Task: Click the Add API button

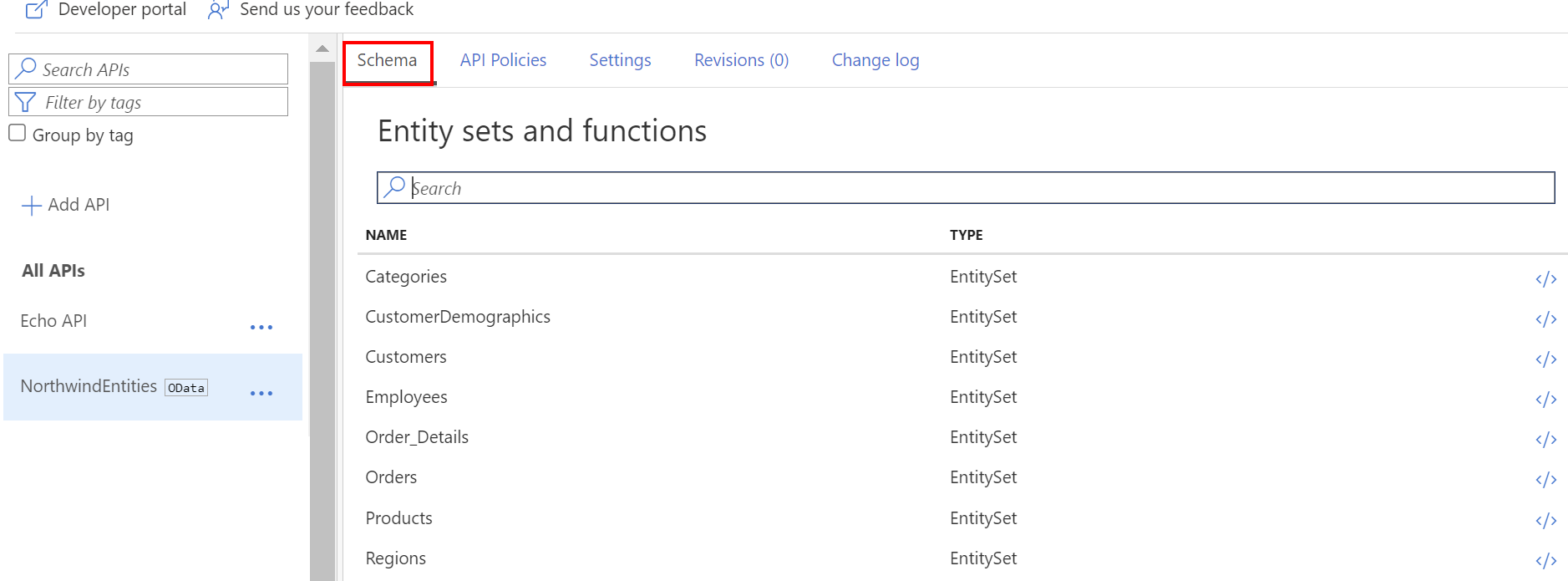Action: (66, 205)
